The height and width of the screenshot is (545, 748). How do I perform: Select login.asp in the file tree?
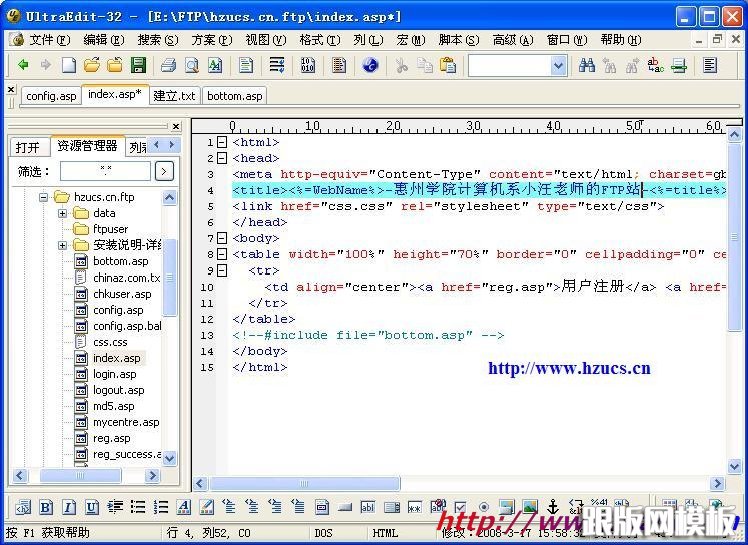[114, 374]
